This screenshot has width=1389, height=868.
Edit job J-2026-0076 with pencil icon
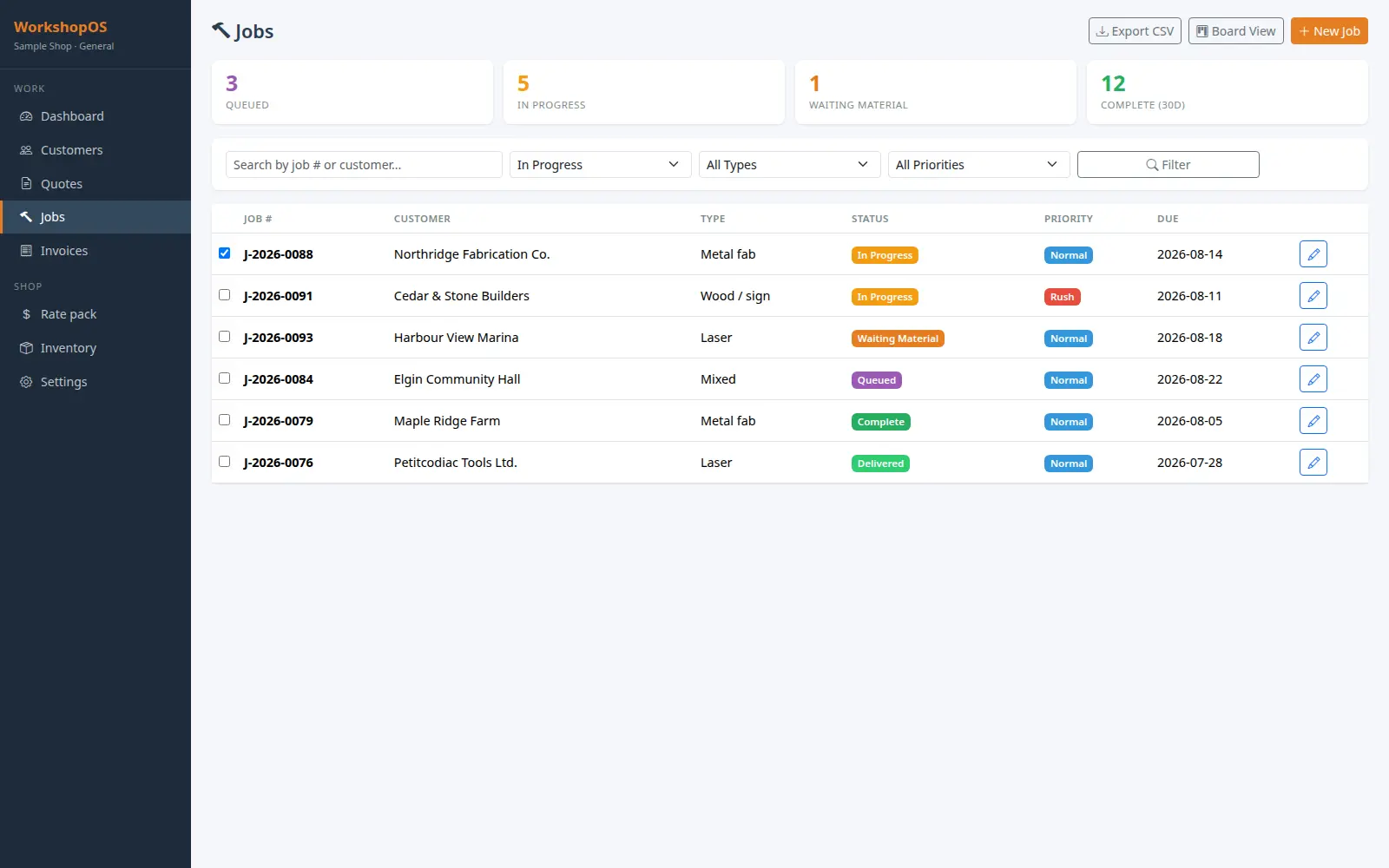(x=1313, y=463)
